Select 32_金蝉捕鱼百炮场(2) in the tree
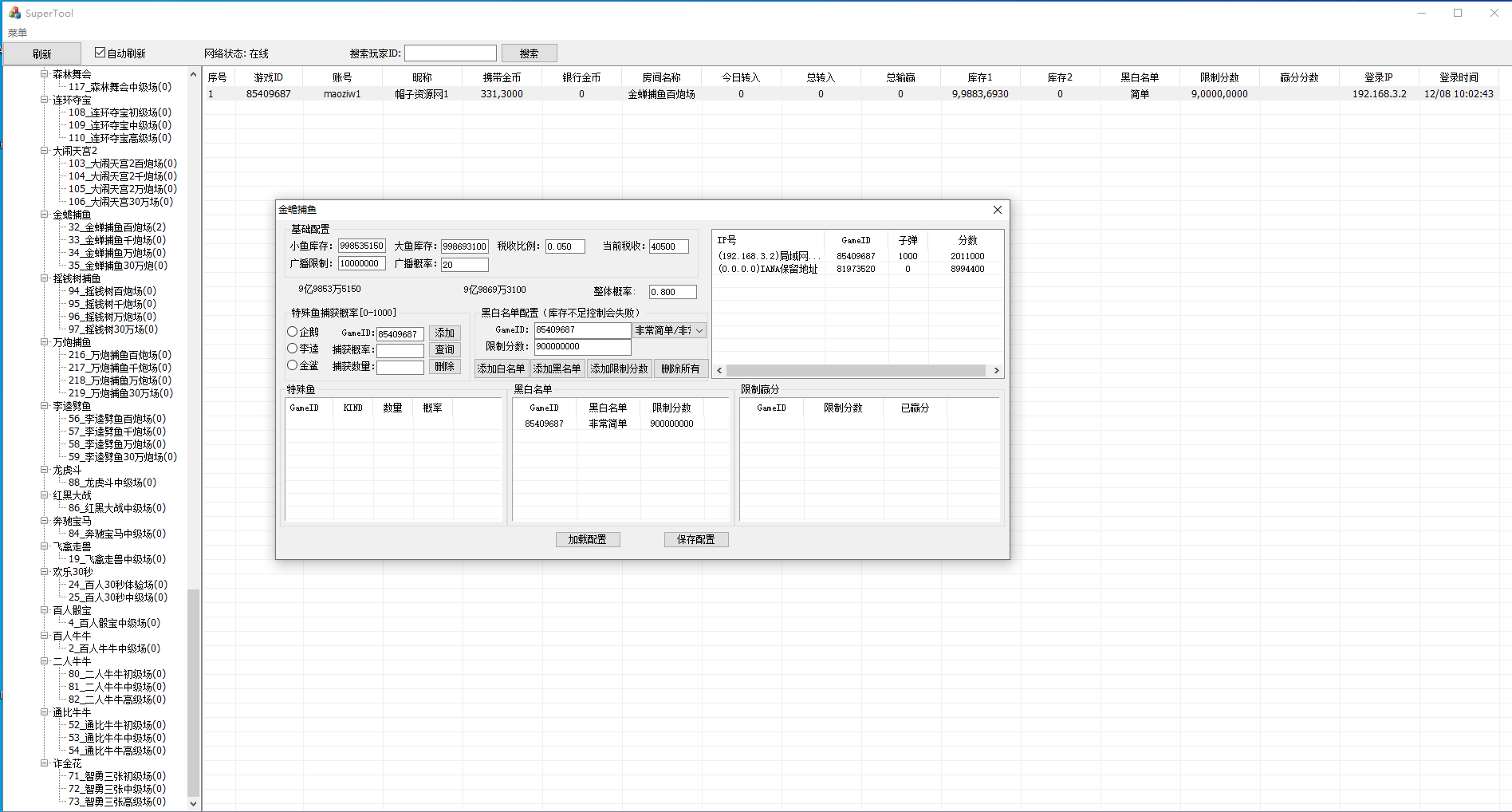 click(x=116, y=227)
